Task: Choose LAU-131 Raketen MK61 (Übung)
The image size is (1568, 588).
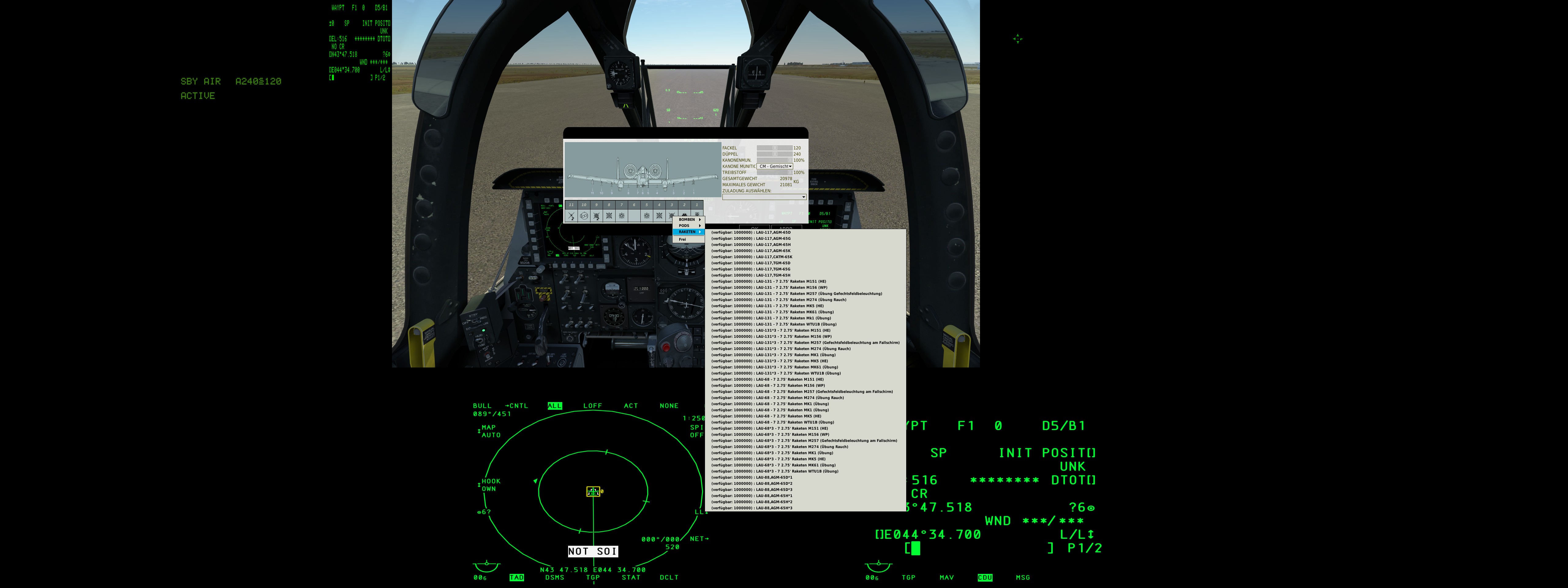Action: pos(806,312)
